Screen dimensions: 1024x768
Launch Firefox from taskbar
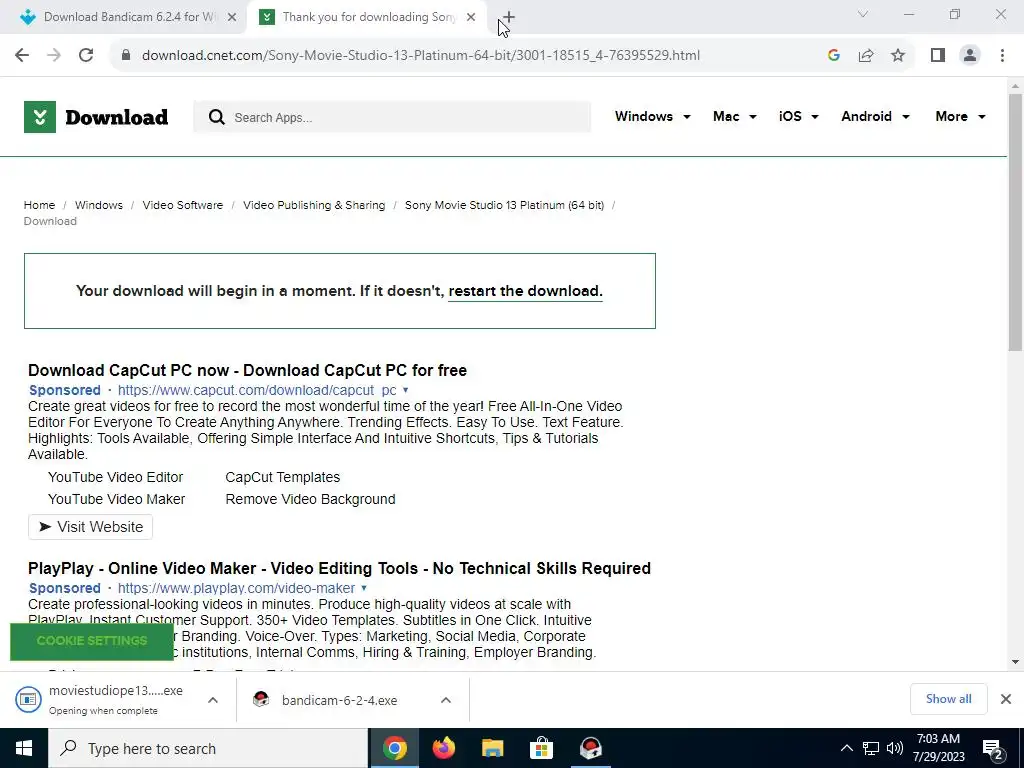point(444,748)
